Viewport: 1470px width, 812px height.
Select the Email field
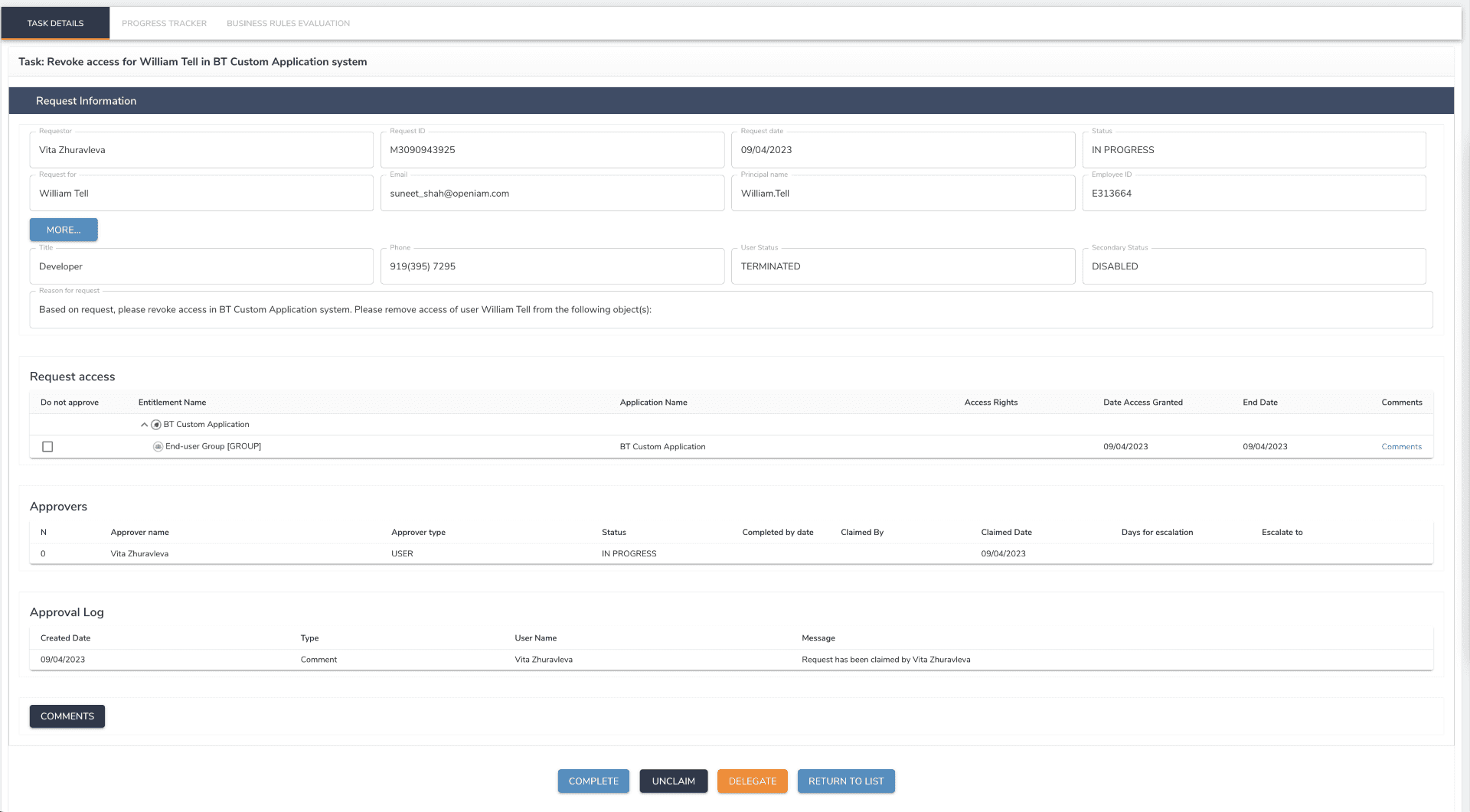point(552,194)
